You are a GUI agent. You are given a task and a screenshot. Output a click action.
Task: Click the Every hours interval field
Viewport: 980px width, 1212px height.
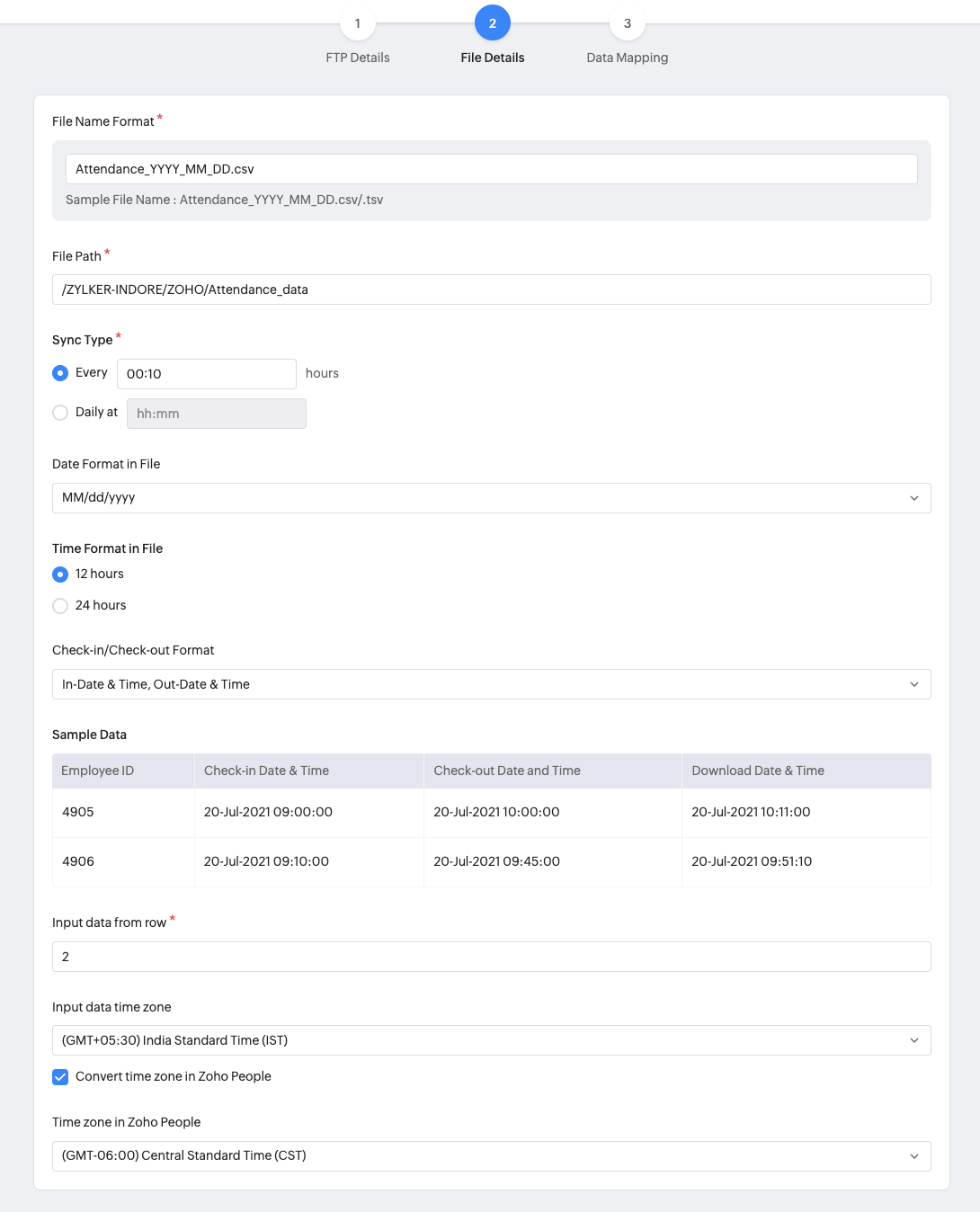tap(206, 374)
